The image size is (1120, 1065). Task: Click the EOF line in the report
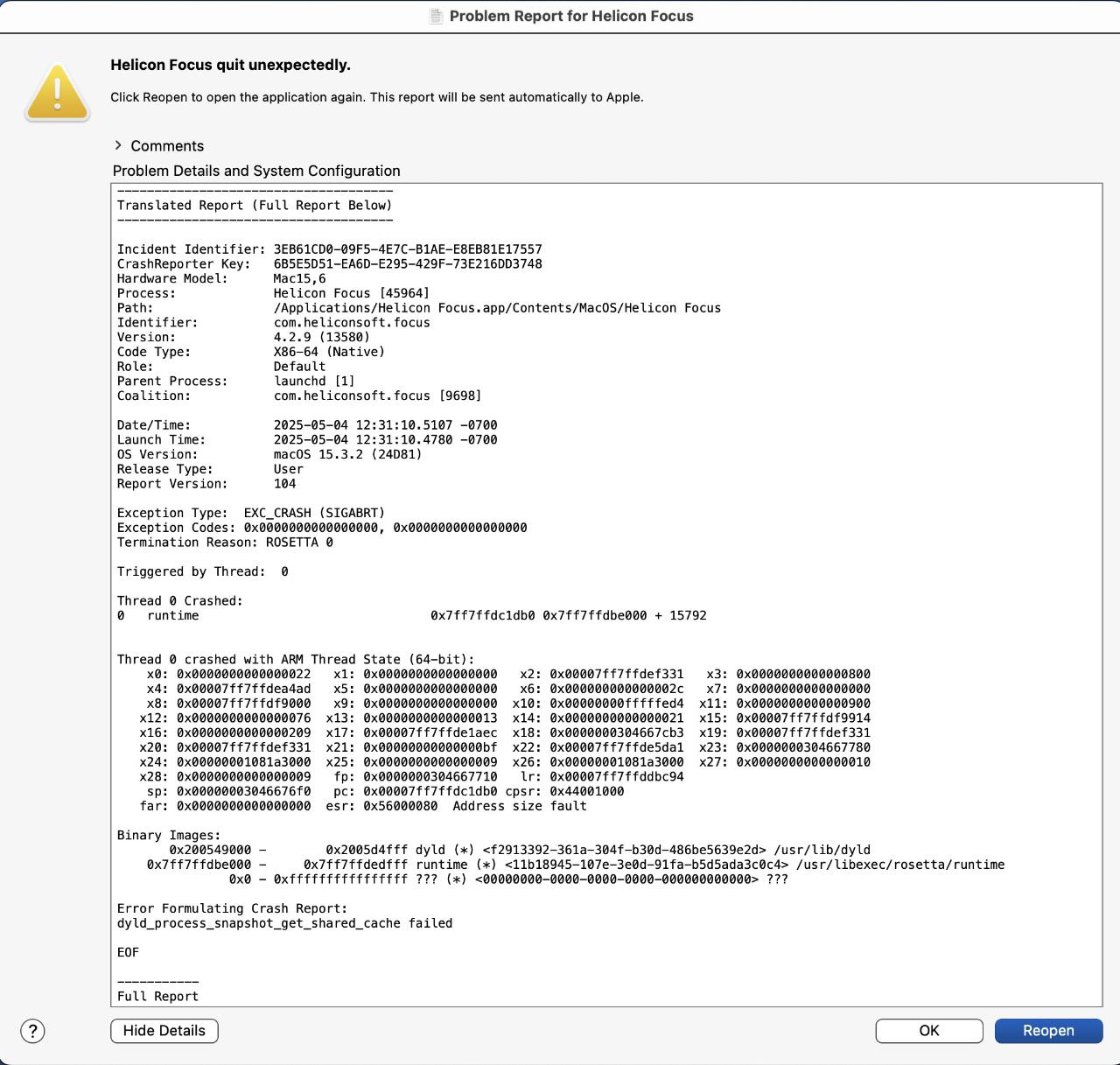tap(129, 953)
